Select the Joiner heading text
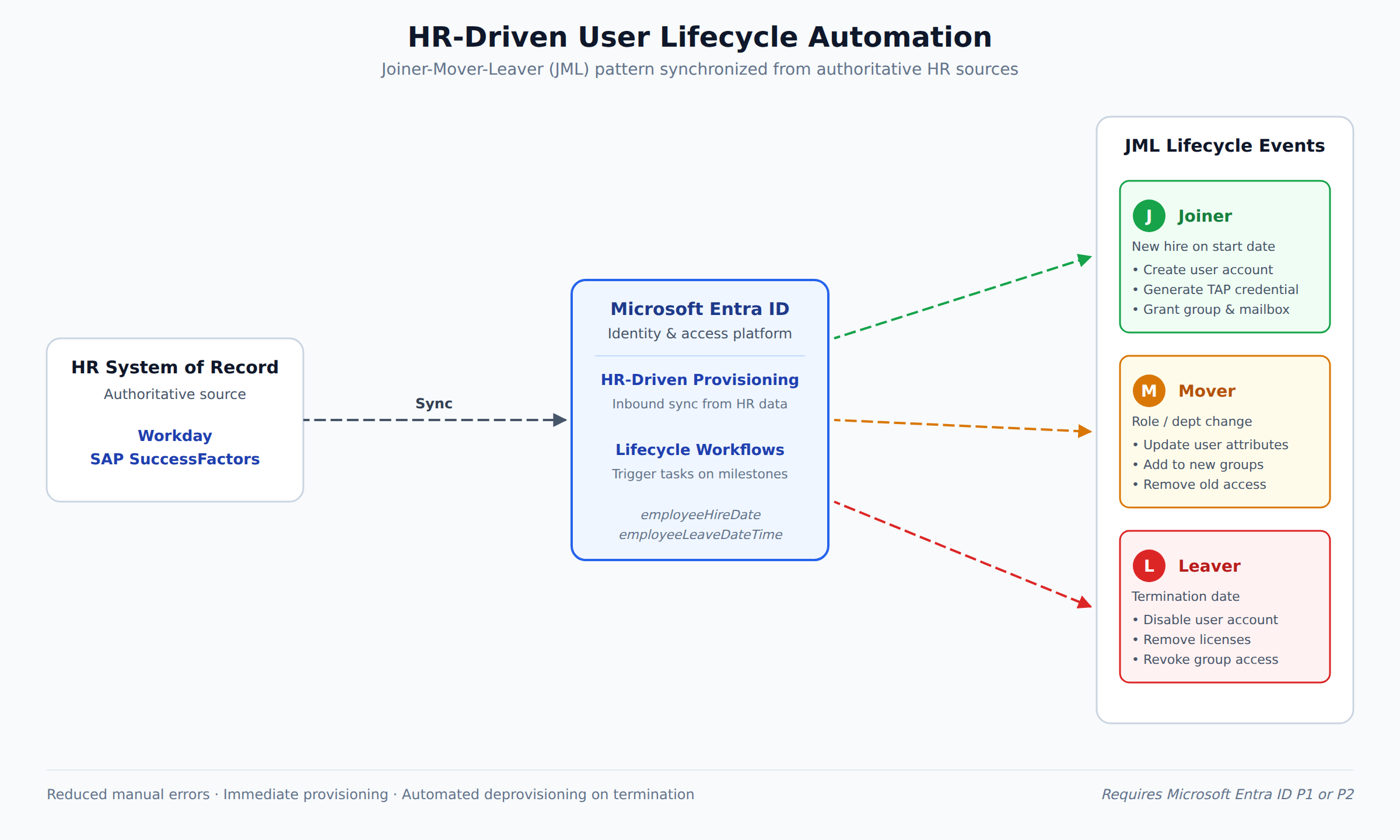This screenshot has height=840, width=1400. [1205, 216]
